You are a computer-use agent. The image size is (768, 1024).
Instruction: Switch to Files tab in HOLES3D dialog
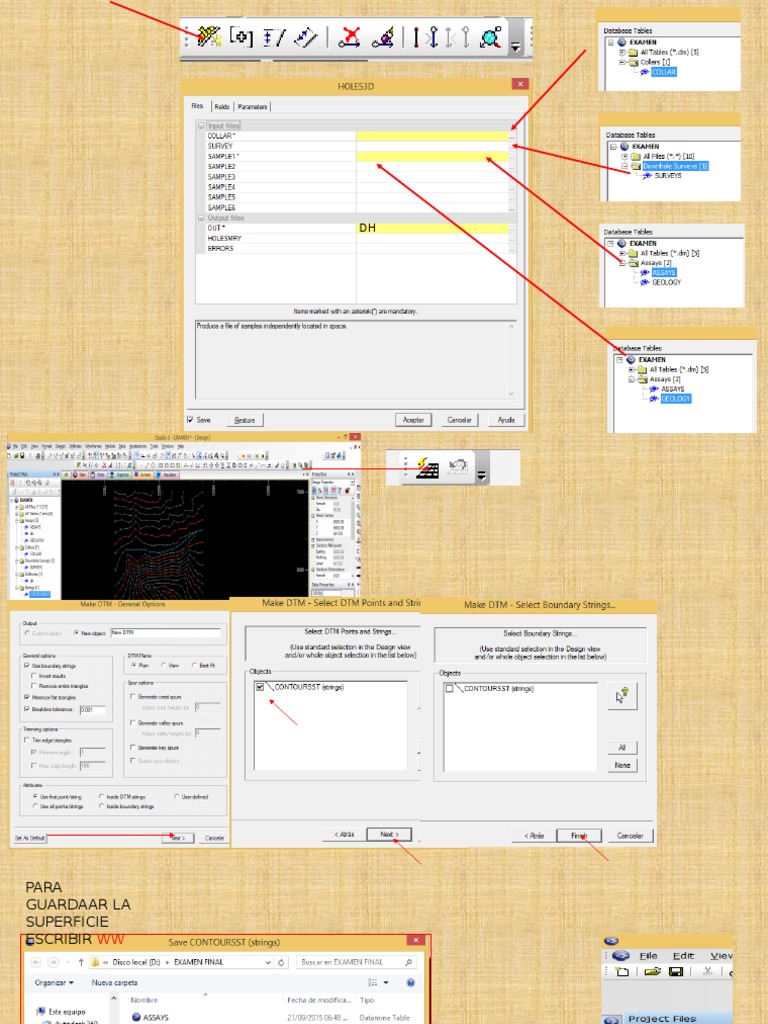[198, 106]
